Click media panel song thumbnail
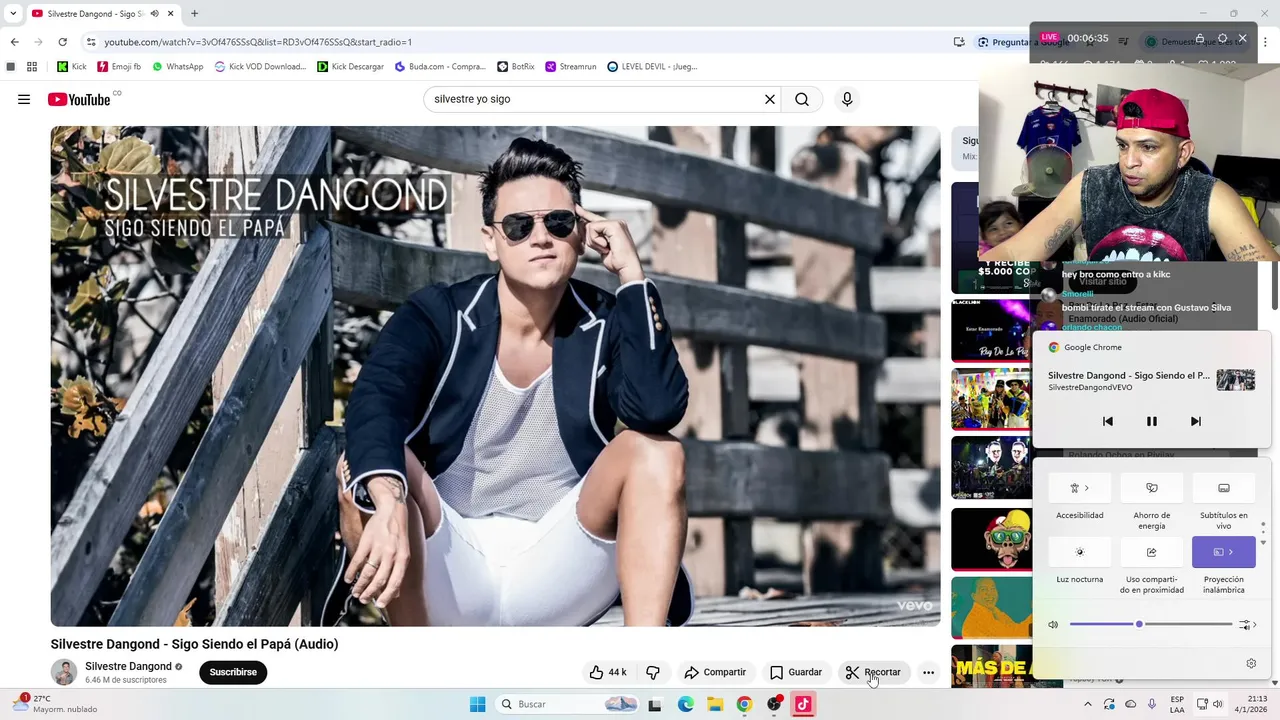 pos(1235,380)
